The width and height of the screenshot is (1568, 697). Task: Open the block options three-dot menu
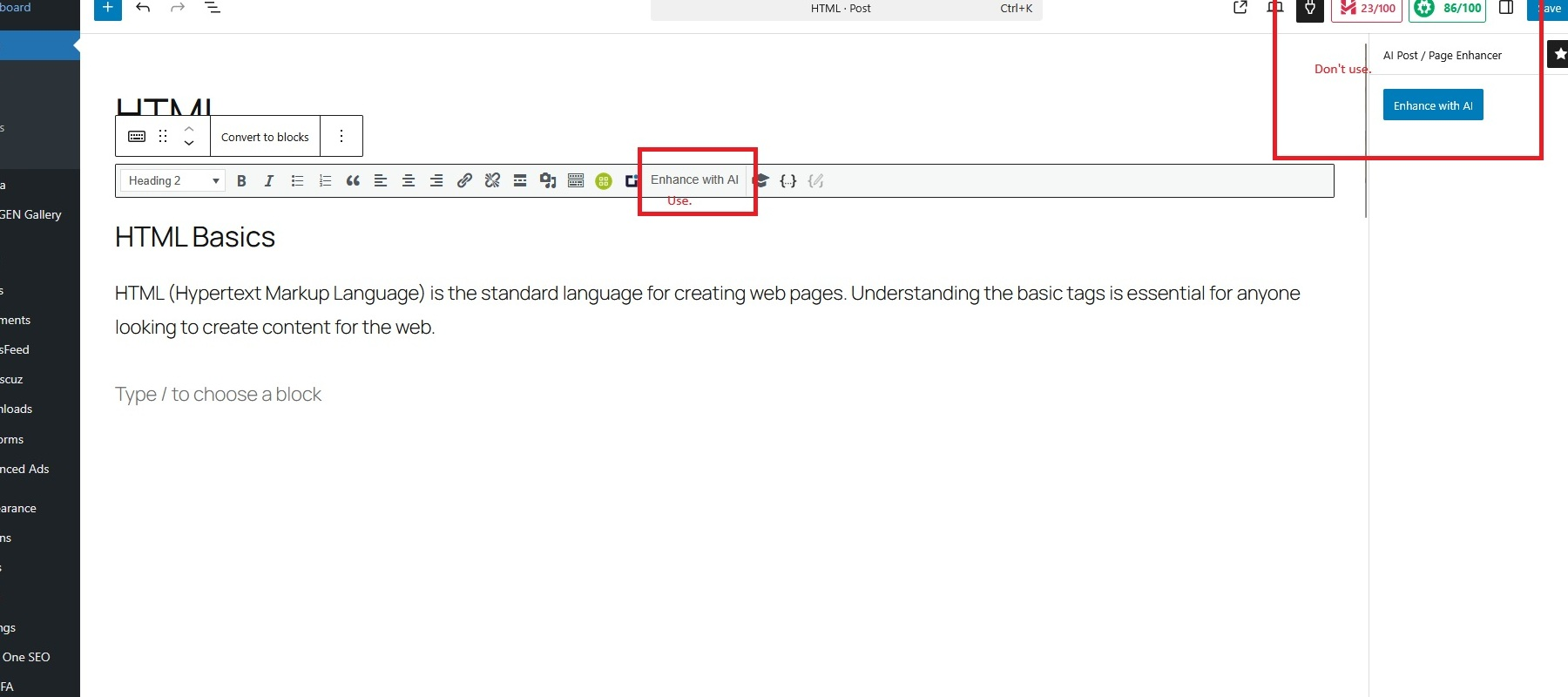click(341, 137)
